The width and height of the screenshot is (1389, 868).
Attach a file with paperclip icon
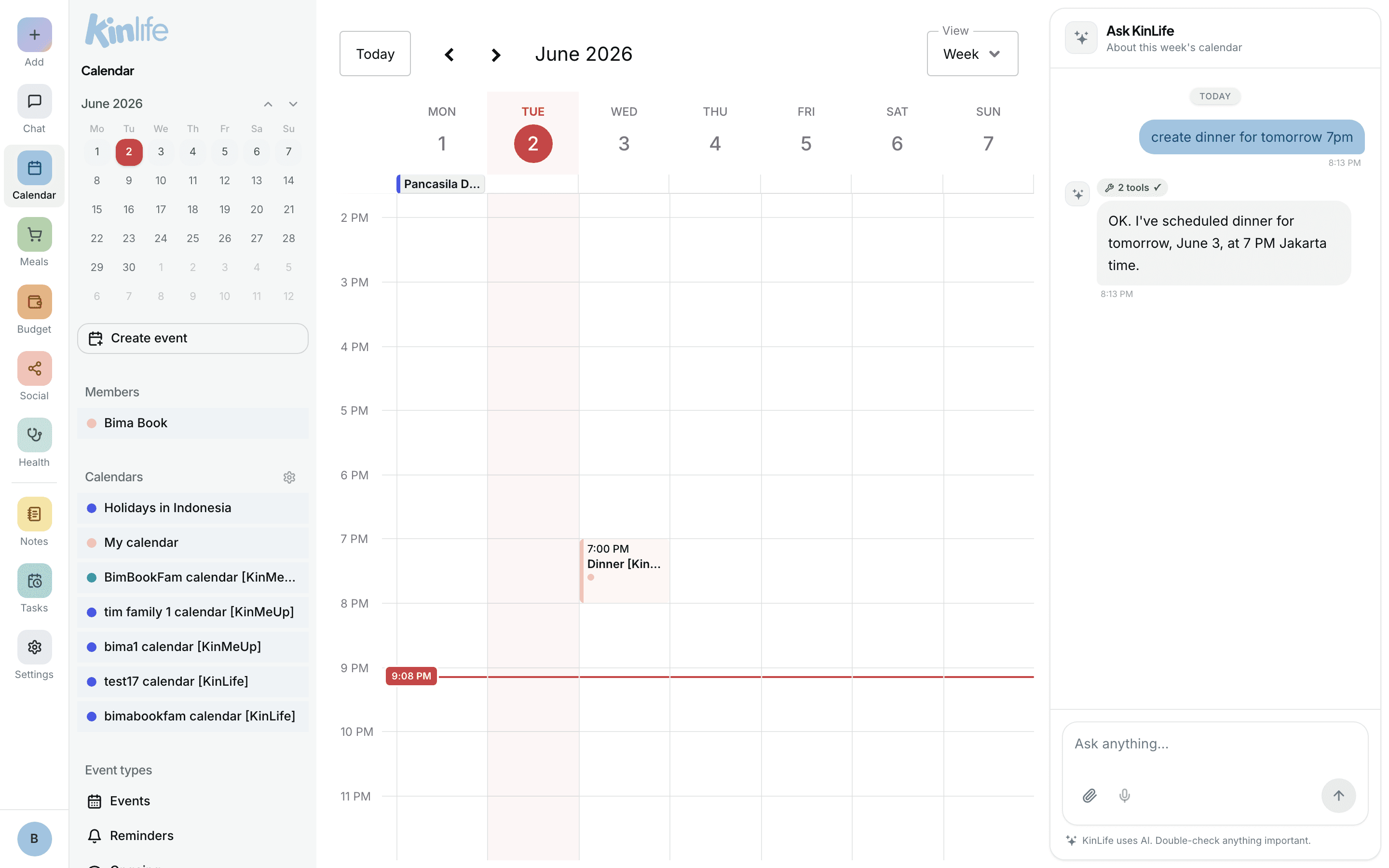click(x=1089, y=796)
